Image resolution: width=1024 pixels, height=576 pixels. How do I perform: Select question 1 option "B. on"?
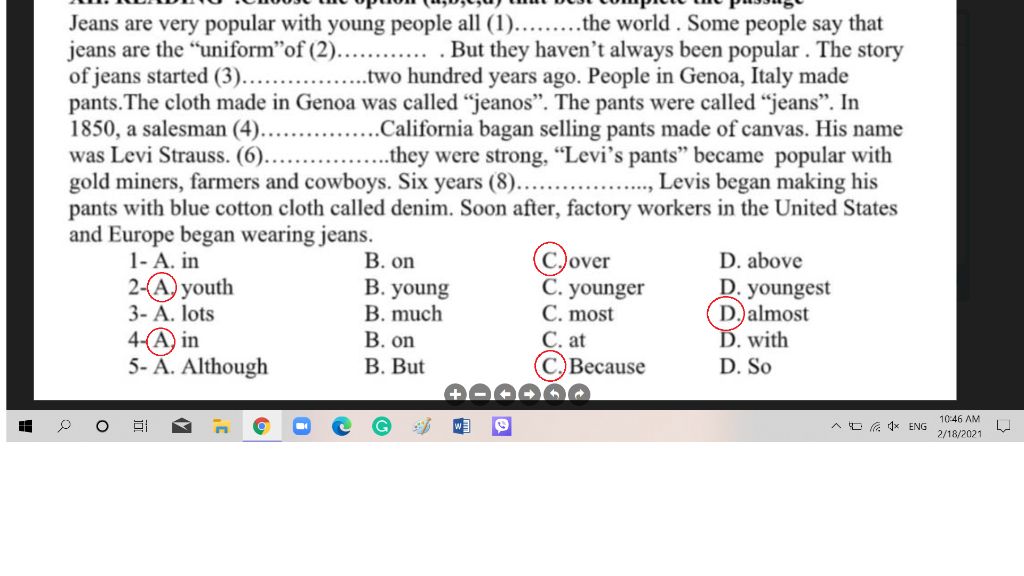click(x=389, y=261)
